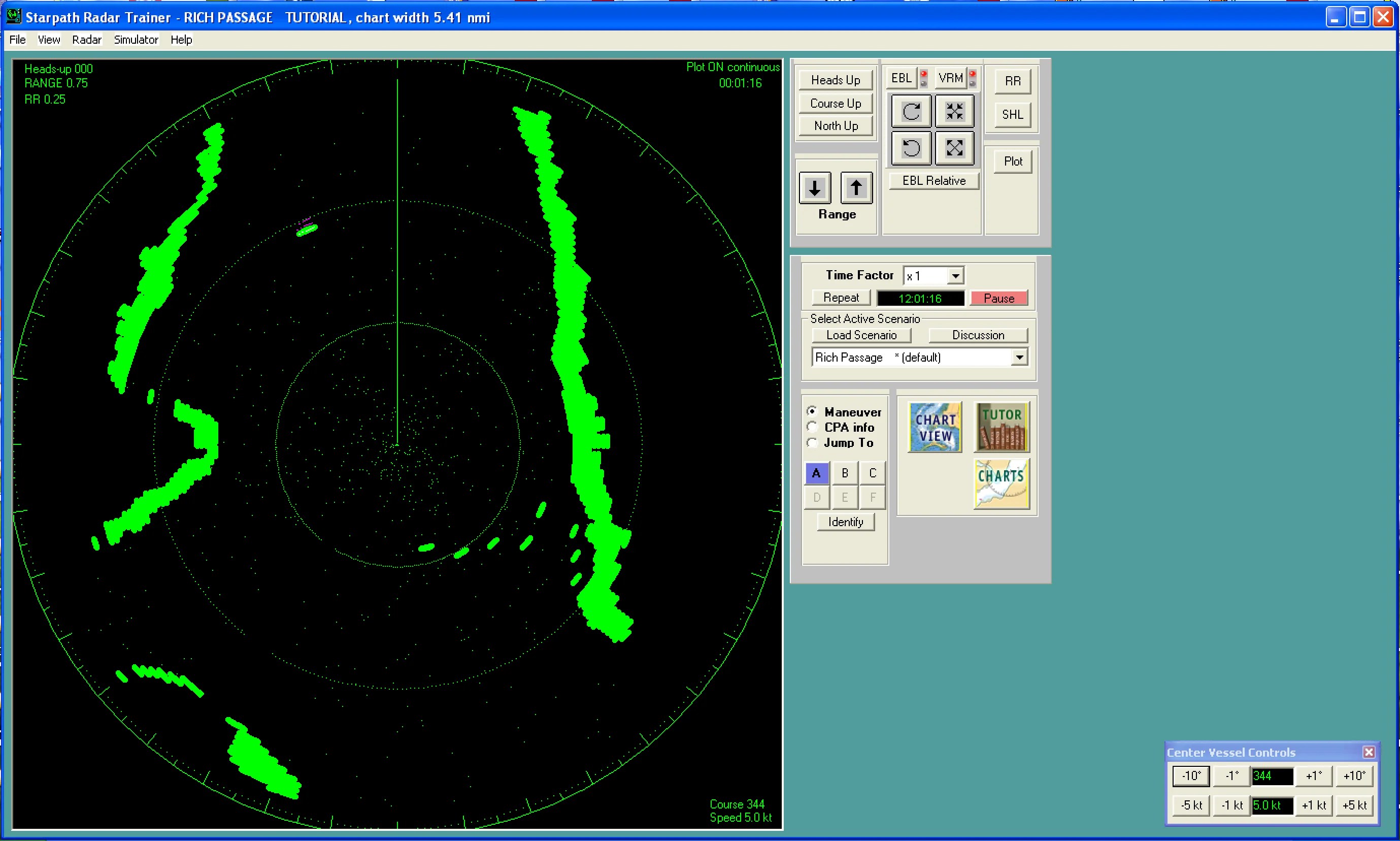This screenshot has width=1400, height=841.
Task: Pause the simulation
Action: pos(998,298)
